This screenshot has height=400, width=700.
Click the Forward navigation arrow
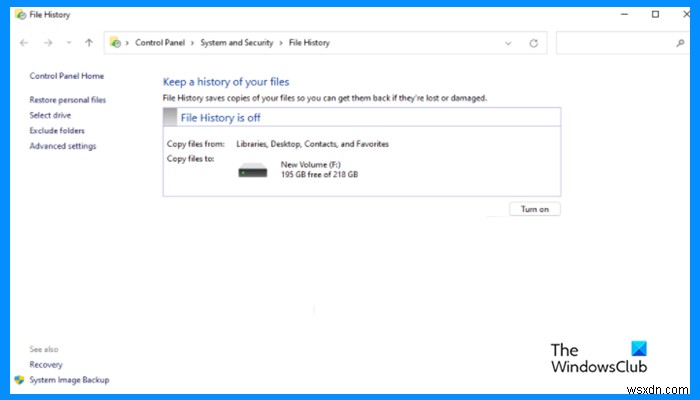(x=48, y=43)
